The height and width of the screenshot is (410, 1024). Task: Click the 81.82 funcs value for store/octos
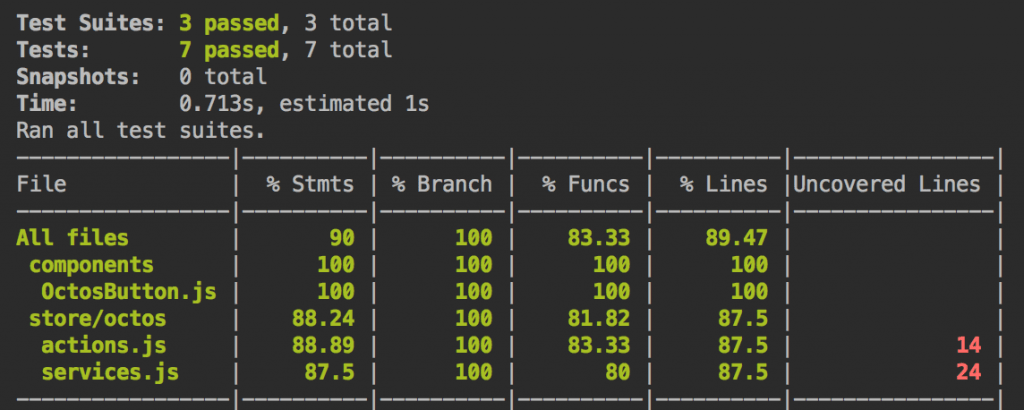click(x=598, y=319)
